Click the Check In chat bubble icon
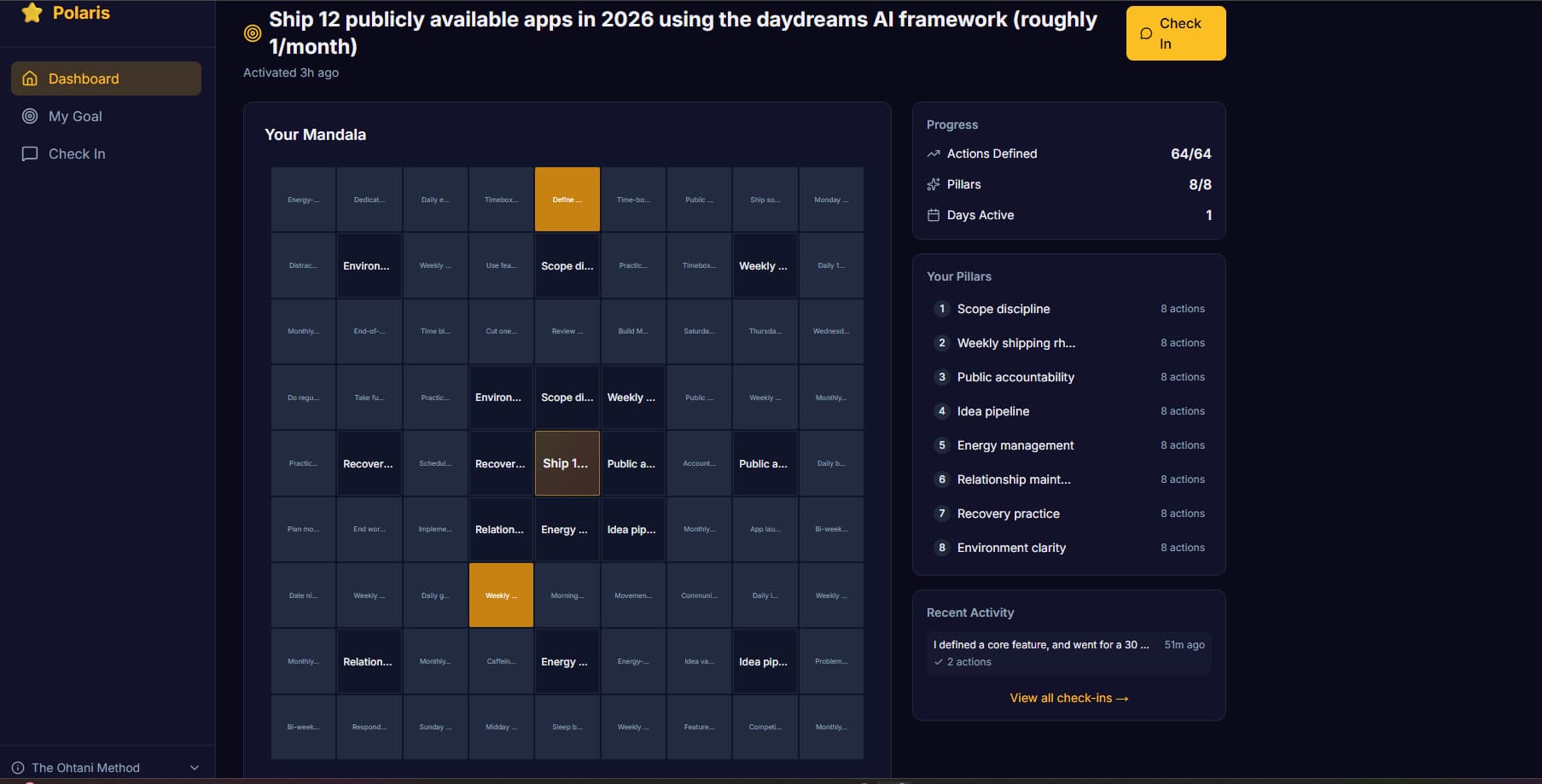Viewport: 1542px width, 784px height. coord(30,154)
